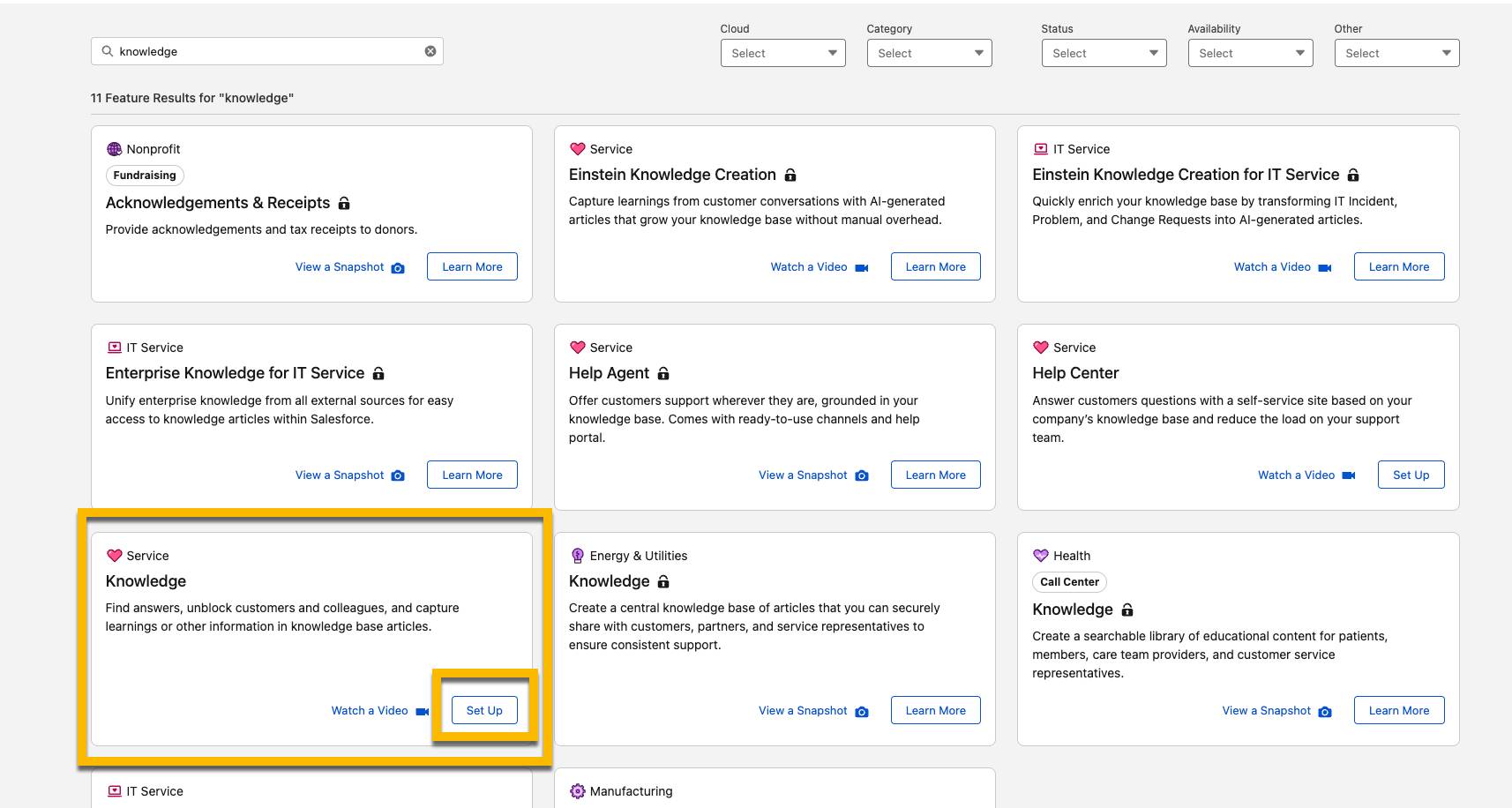The image size is (1512, 808).
Task: Click the Knowledge title on the Service card
Action: pos(146,581)
